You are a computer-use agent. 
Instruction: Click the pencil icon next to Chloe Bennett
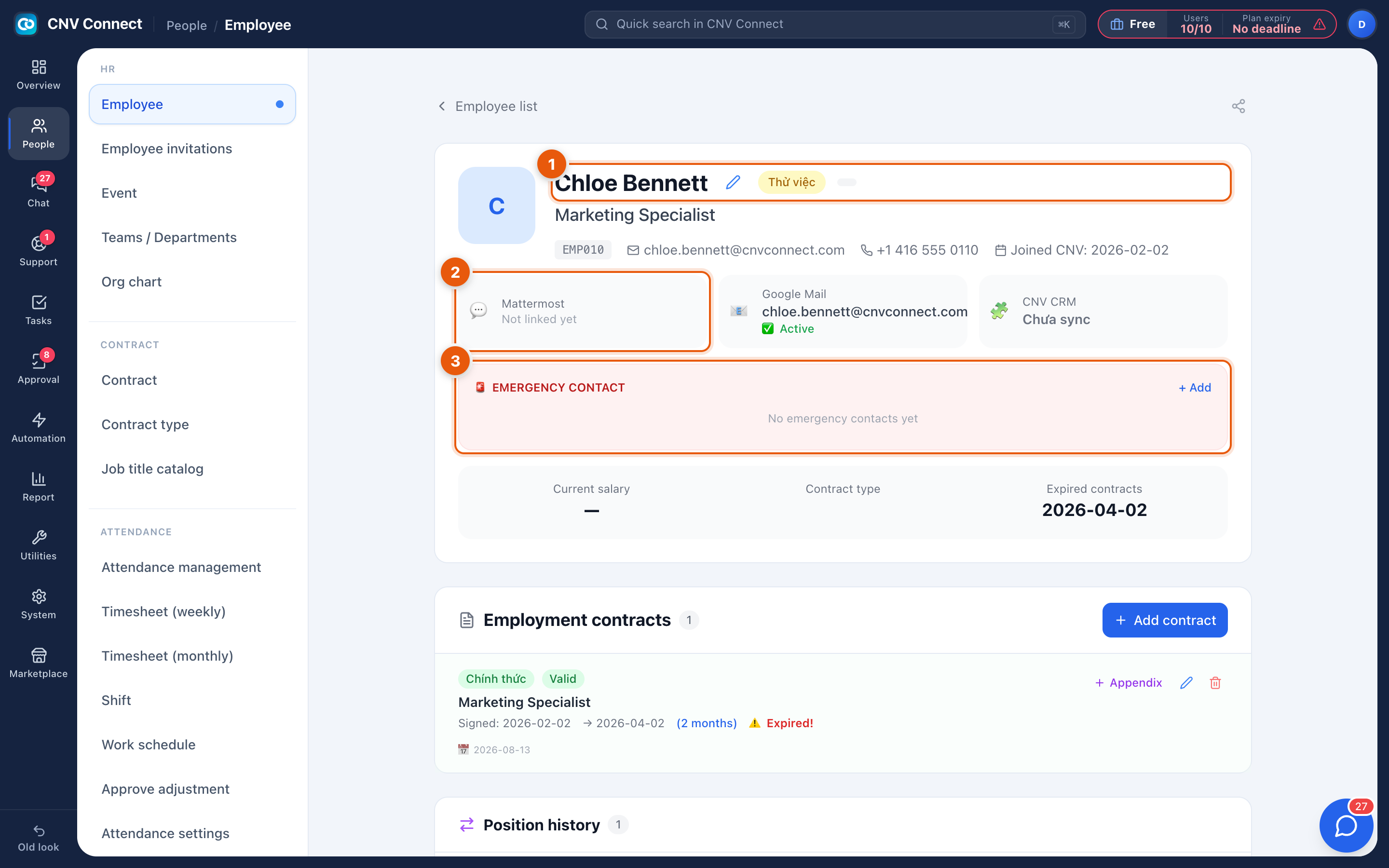click(733, 183)
